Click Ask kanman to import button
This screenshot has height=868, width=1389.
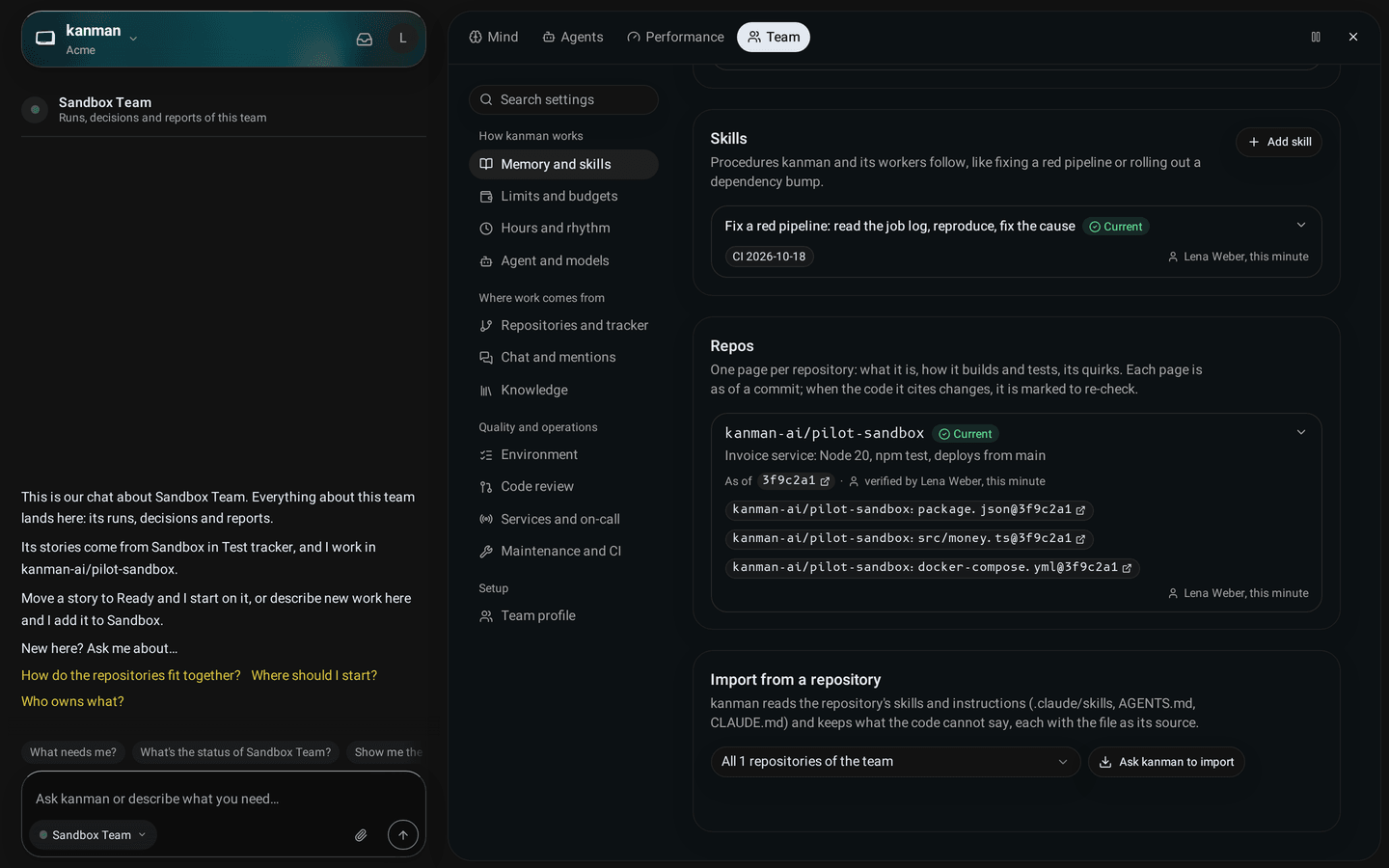click(x=1166, y=762)
